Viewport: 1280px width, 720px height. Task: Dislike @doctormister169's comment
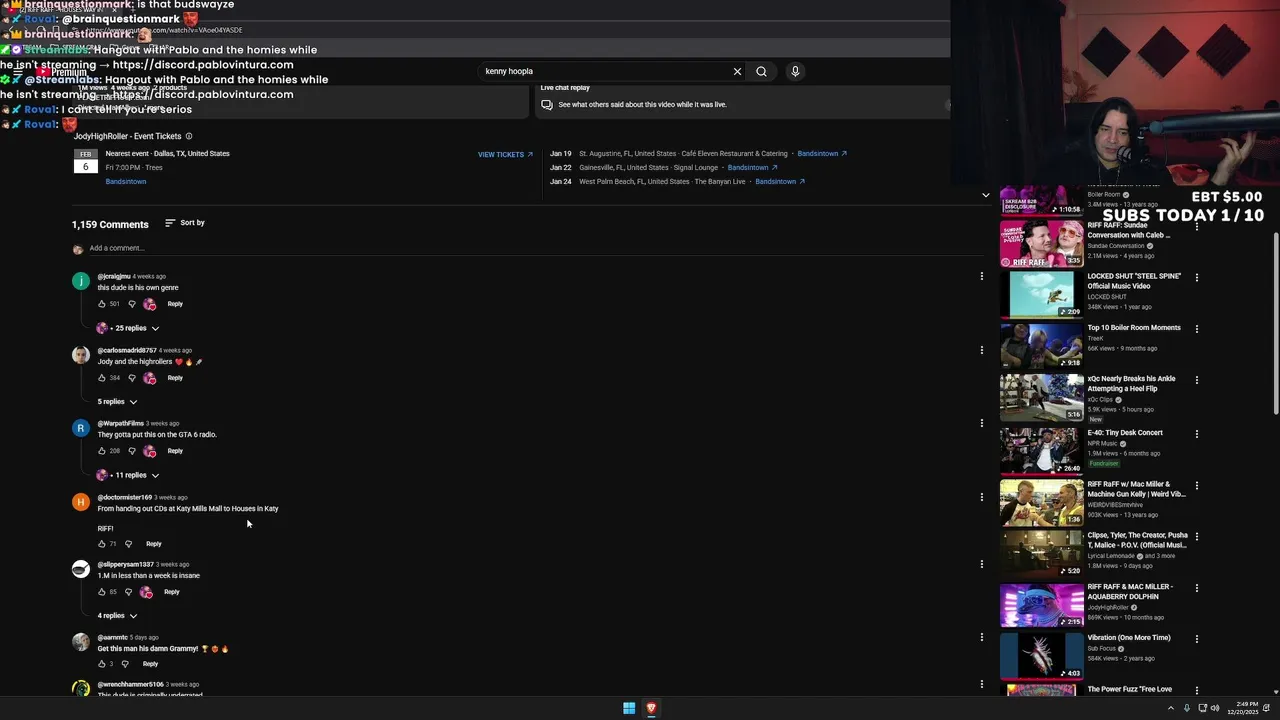pyautogui.click(x=128, y=544)
